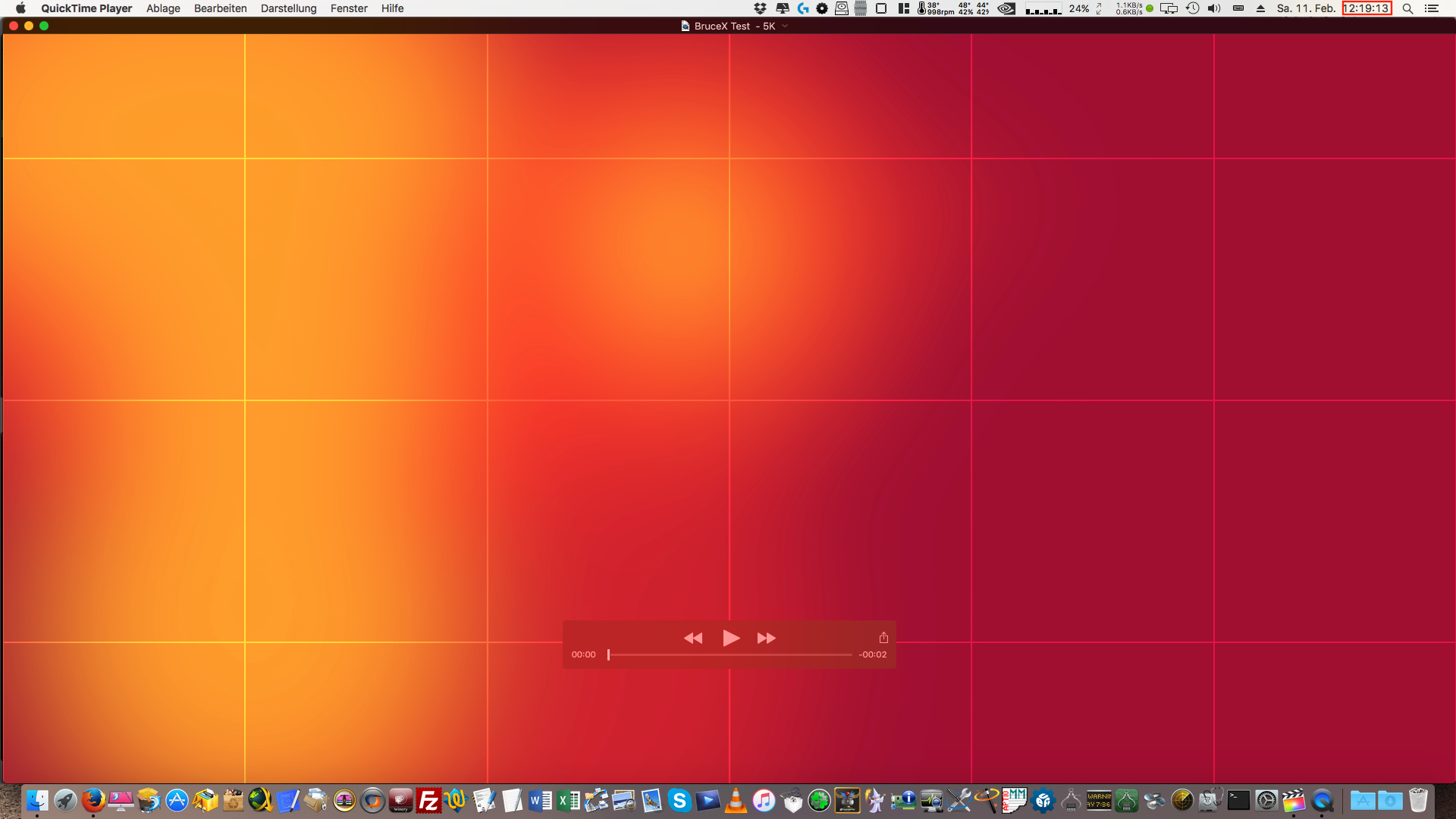
Task: Click the fast-forward button in playback bar
Action: tap(766, 639)
